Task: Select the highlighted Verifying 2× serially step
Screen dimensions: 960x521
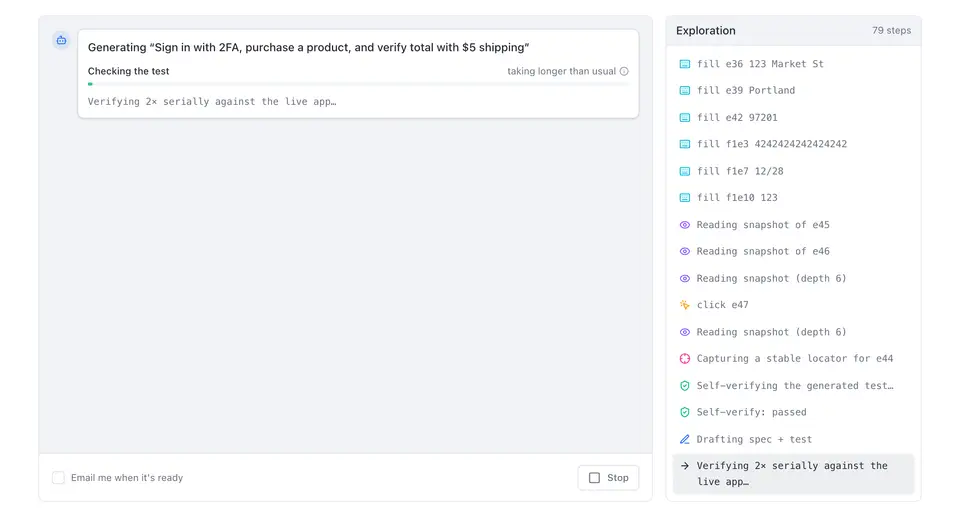Action: tap(793, 474)
